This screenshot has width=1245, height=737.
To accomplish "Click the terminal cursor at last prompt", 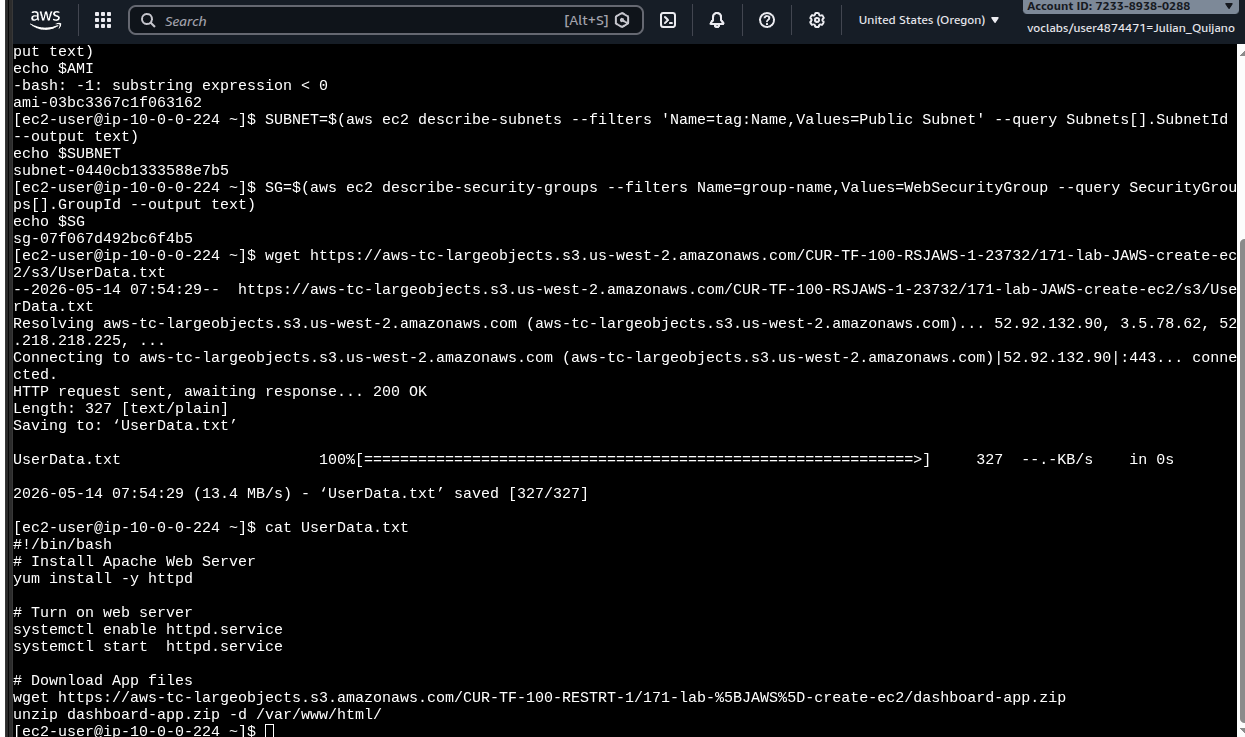I will (269, 731).
